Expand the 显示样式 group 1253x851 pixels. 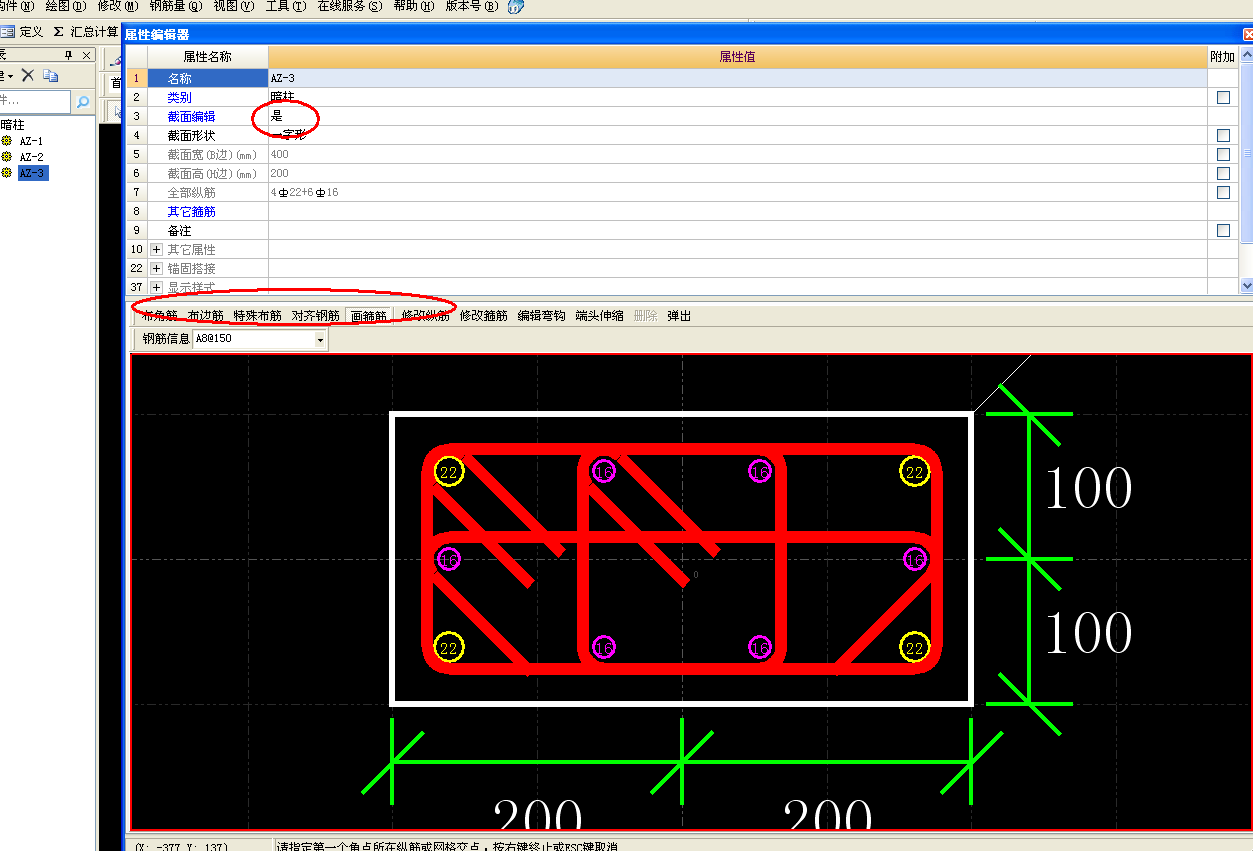tap(156, 287)
